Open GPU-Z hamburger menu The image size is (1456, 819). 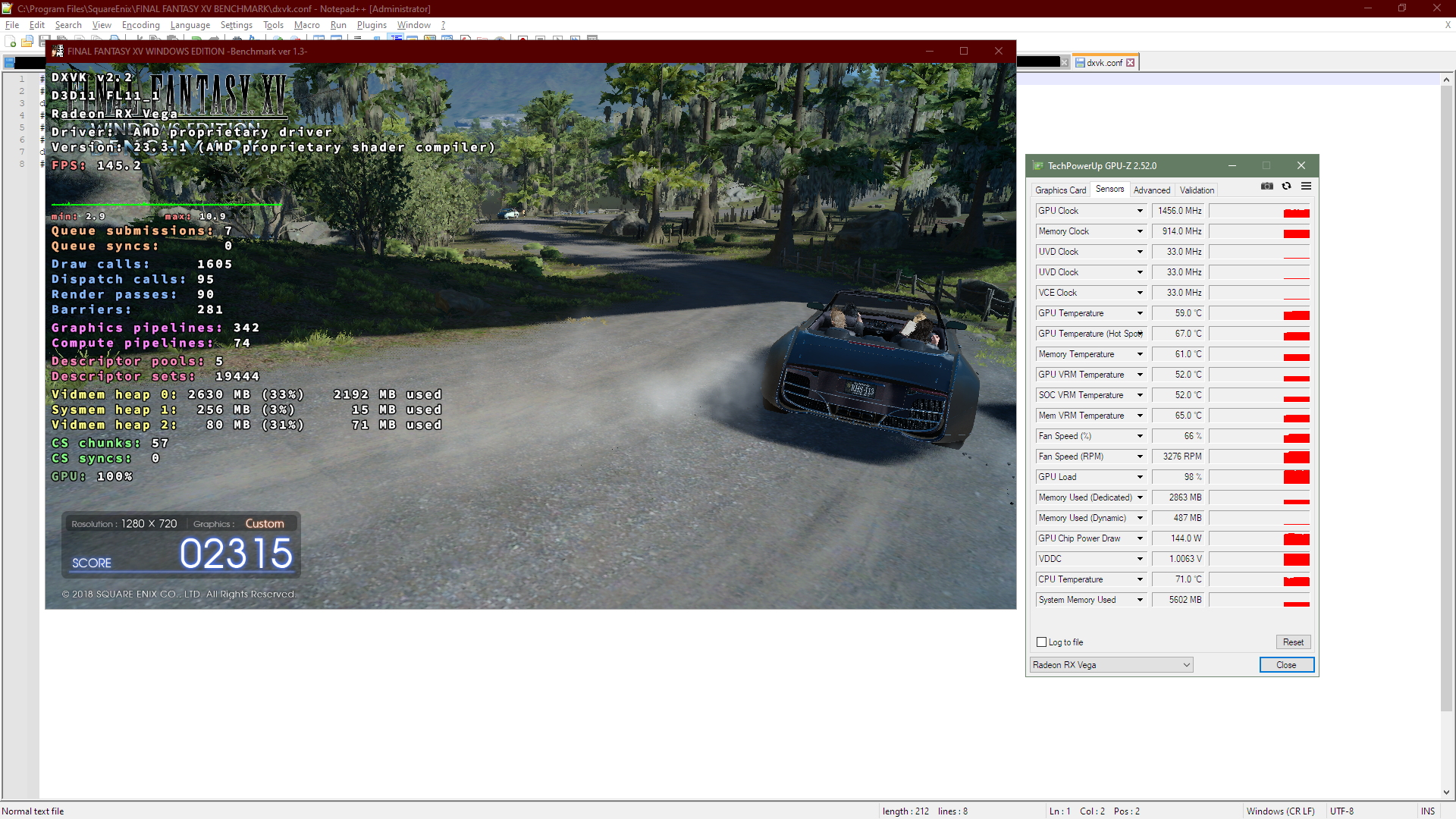pyautogui.click(x=1306, y=186)
